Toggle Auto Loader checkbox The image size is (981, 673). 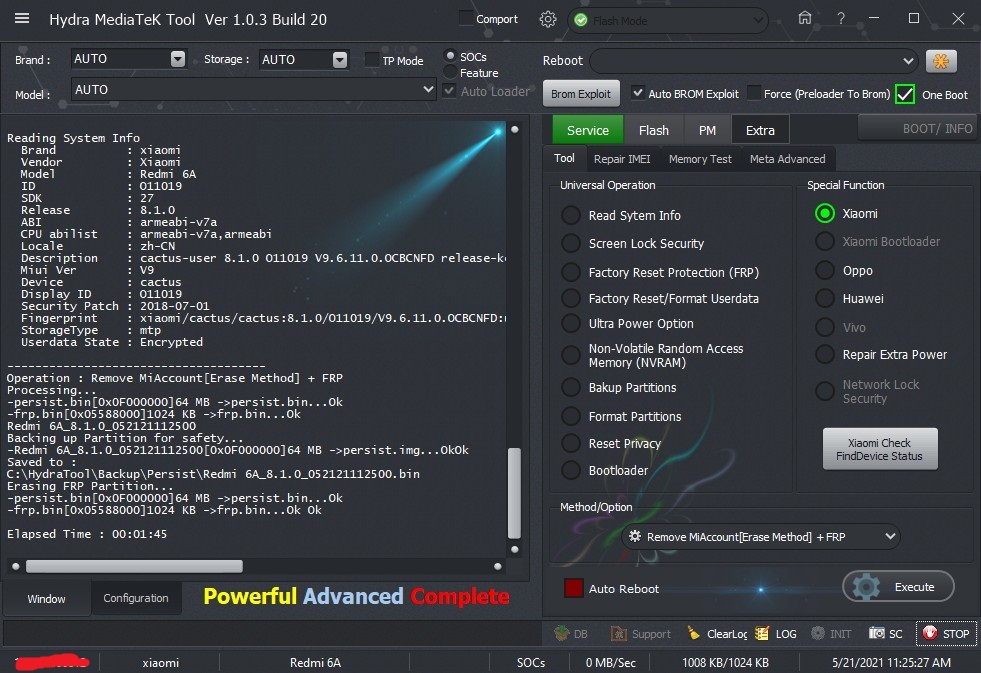449,91
